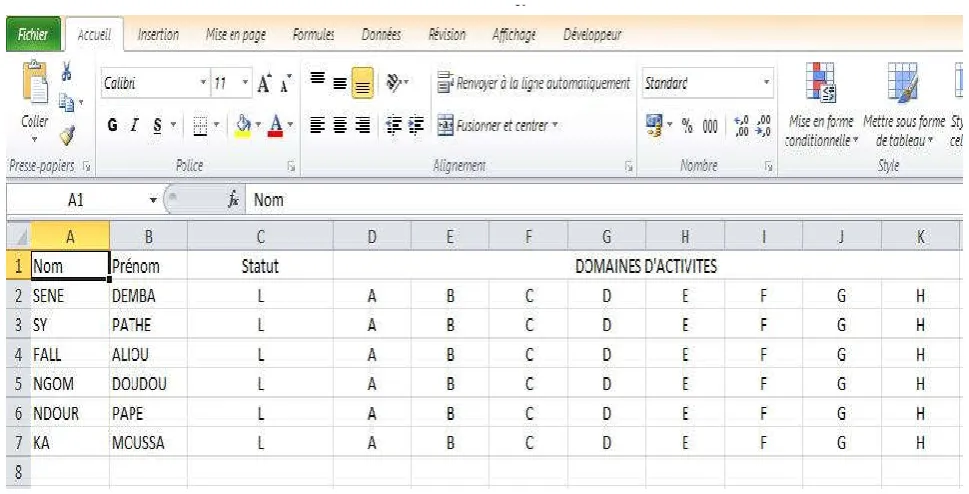Align text left
969x494 pixels.
(318, 126)
